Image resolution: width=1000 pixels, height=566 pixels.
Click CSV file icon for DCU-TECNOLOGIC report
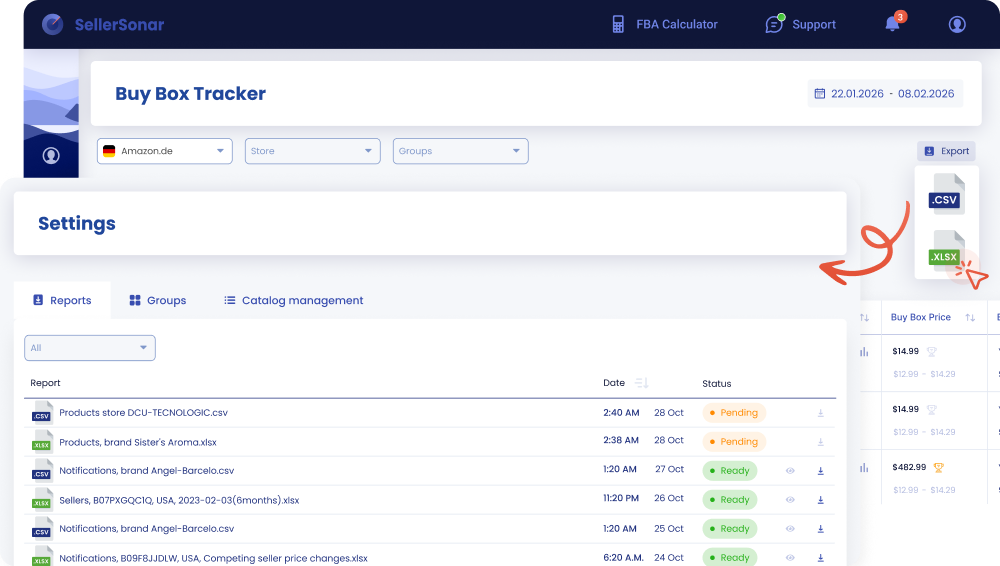click(42, 412)
